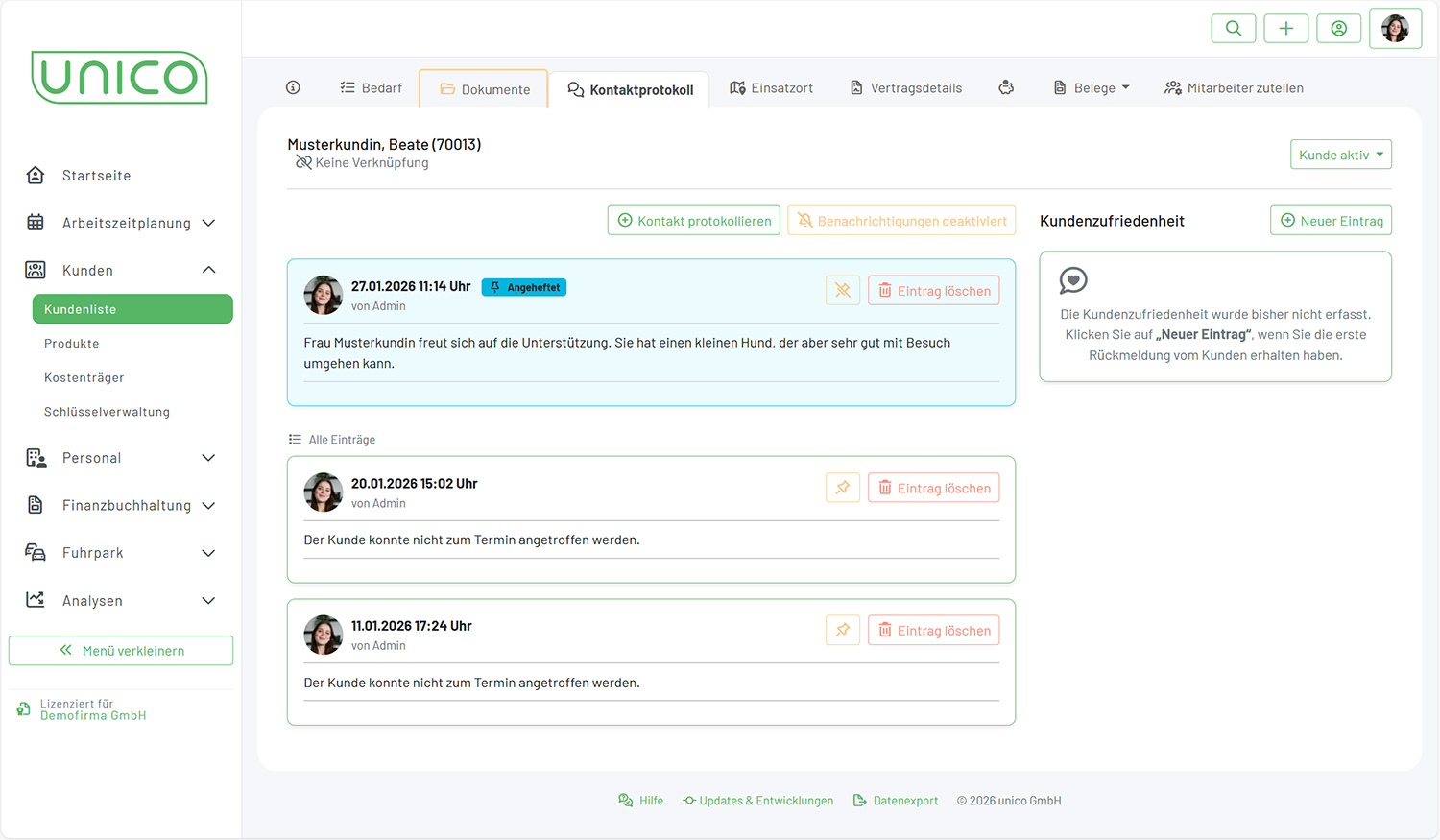Image resolution: width=1440 pixels, height=840 pixels.
Task: Pin the 20.01.2026 15:02 entry
Action: (x=843, y=488)
